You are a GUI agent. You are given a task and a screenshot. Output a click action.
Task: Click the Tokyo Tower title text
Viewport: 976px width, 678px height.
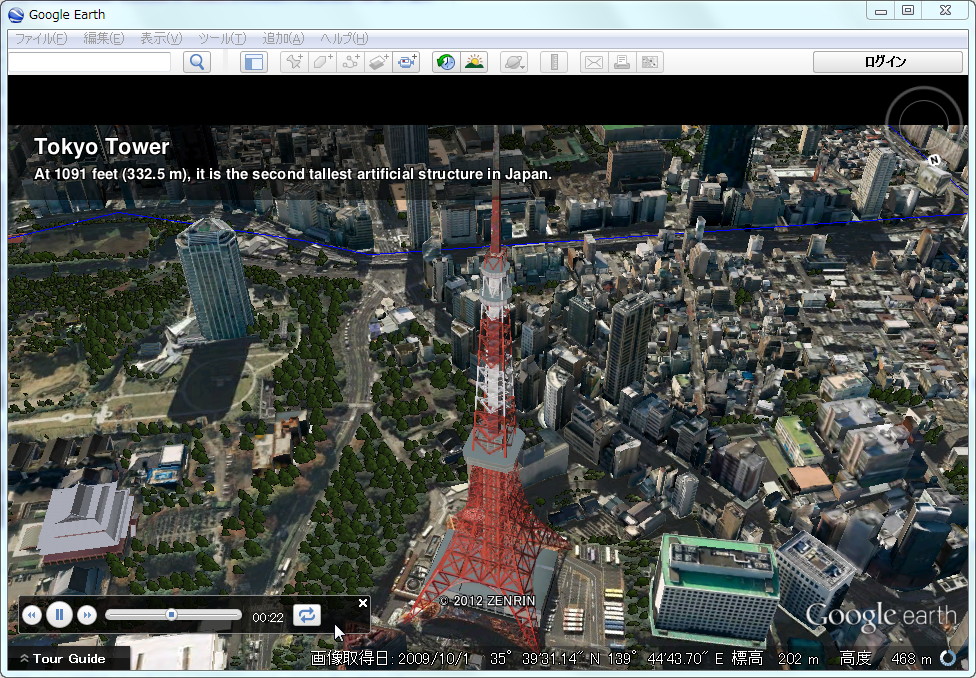click(x=101, y=147)
